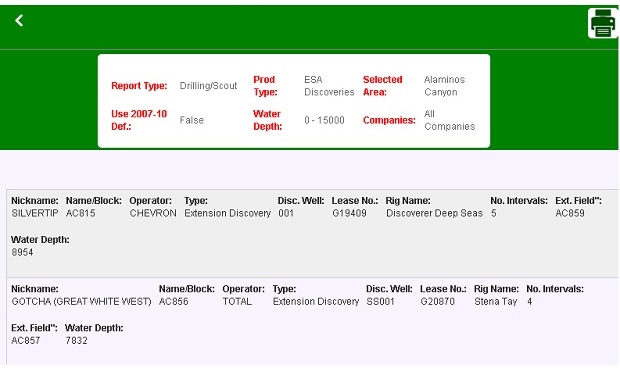Click the back arrow icon

click(19, 21)
